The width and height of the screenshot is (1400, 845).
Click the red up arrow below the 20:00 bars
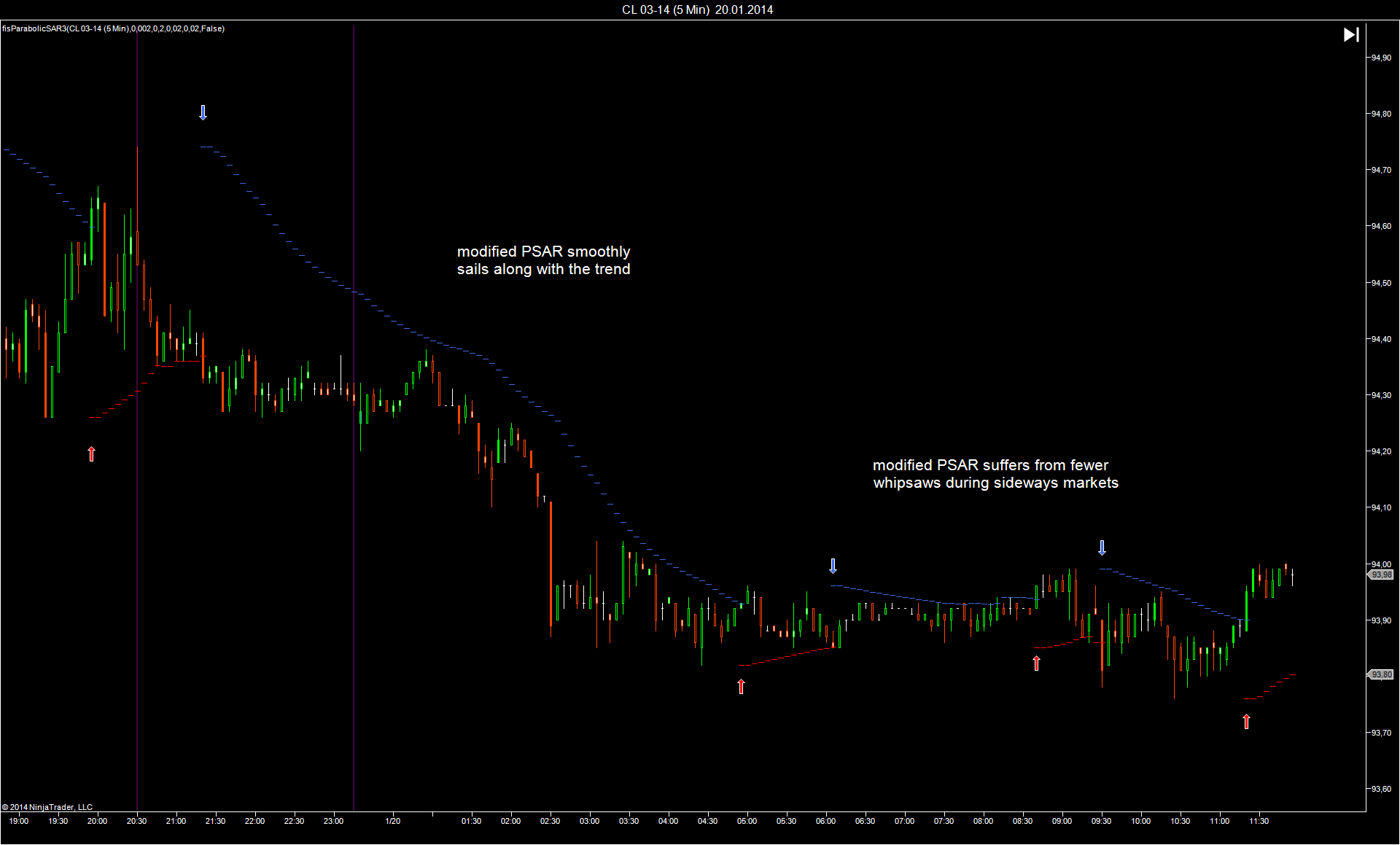coord(91,453)
